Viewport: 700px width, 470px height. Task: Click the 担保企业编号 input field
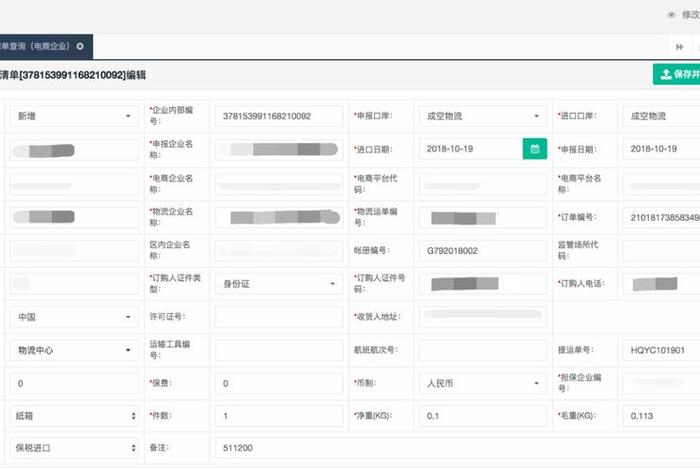click(x=661, y=383)
